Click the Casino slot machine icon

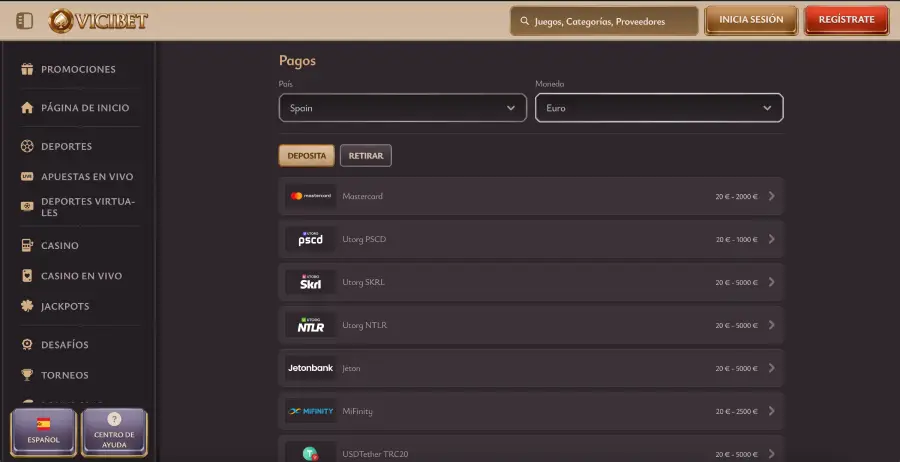coord(27,245)
